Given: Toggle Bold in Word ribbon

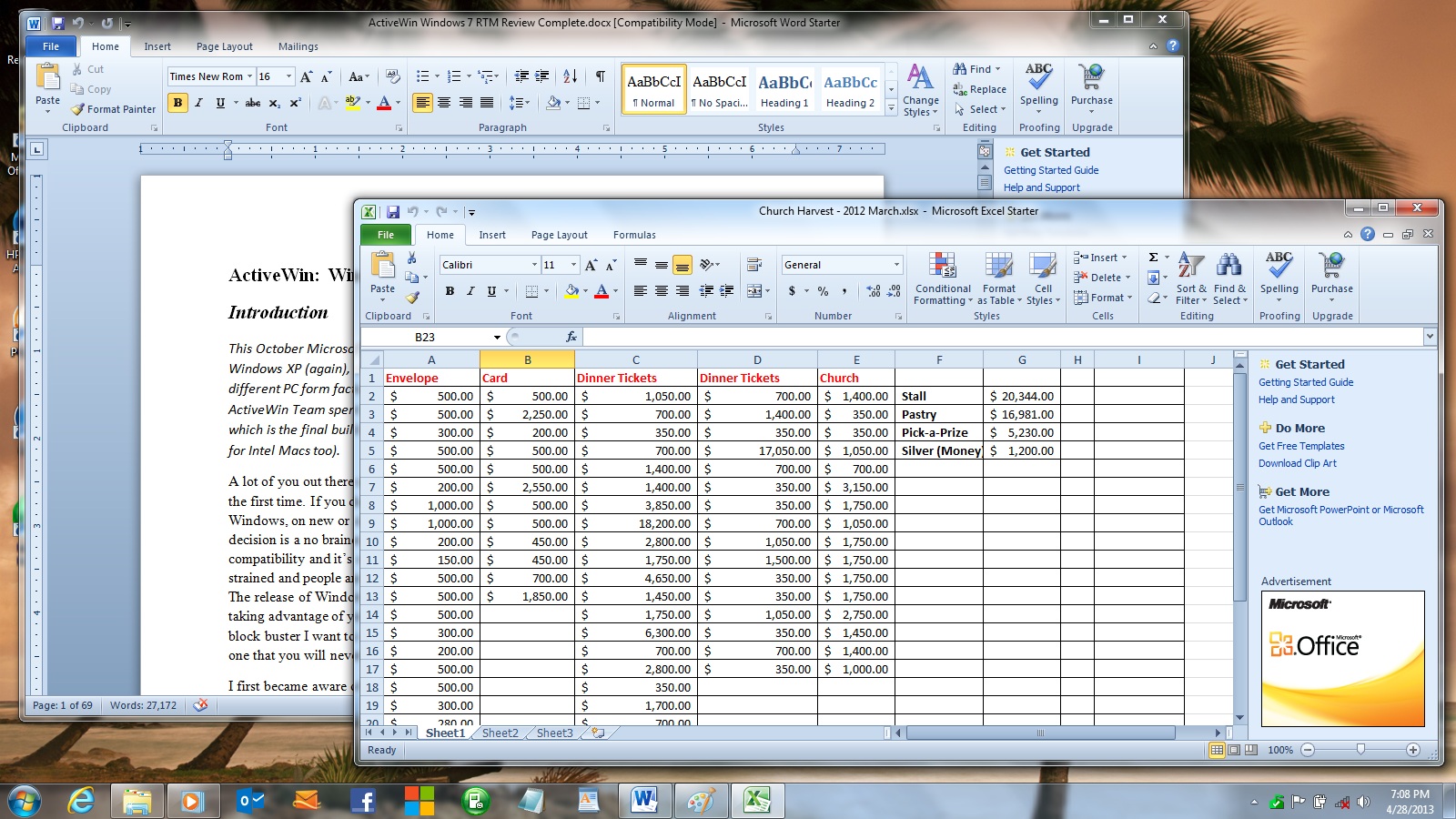Looking at the screenshot, I should point(177,103).
